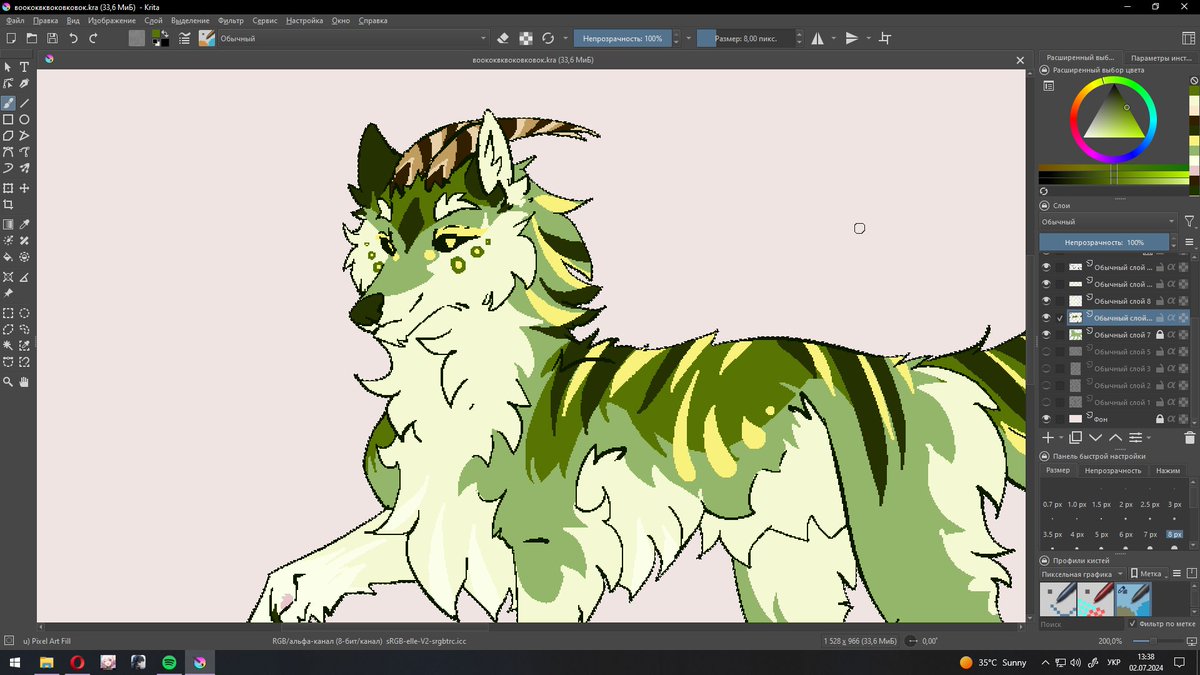Select the Line tool
The image size is (1200, 675).
click(25, 103)
